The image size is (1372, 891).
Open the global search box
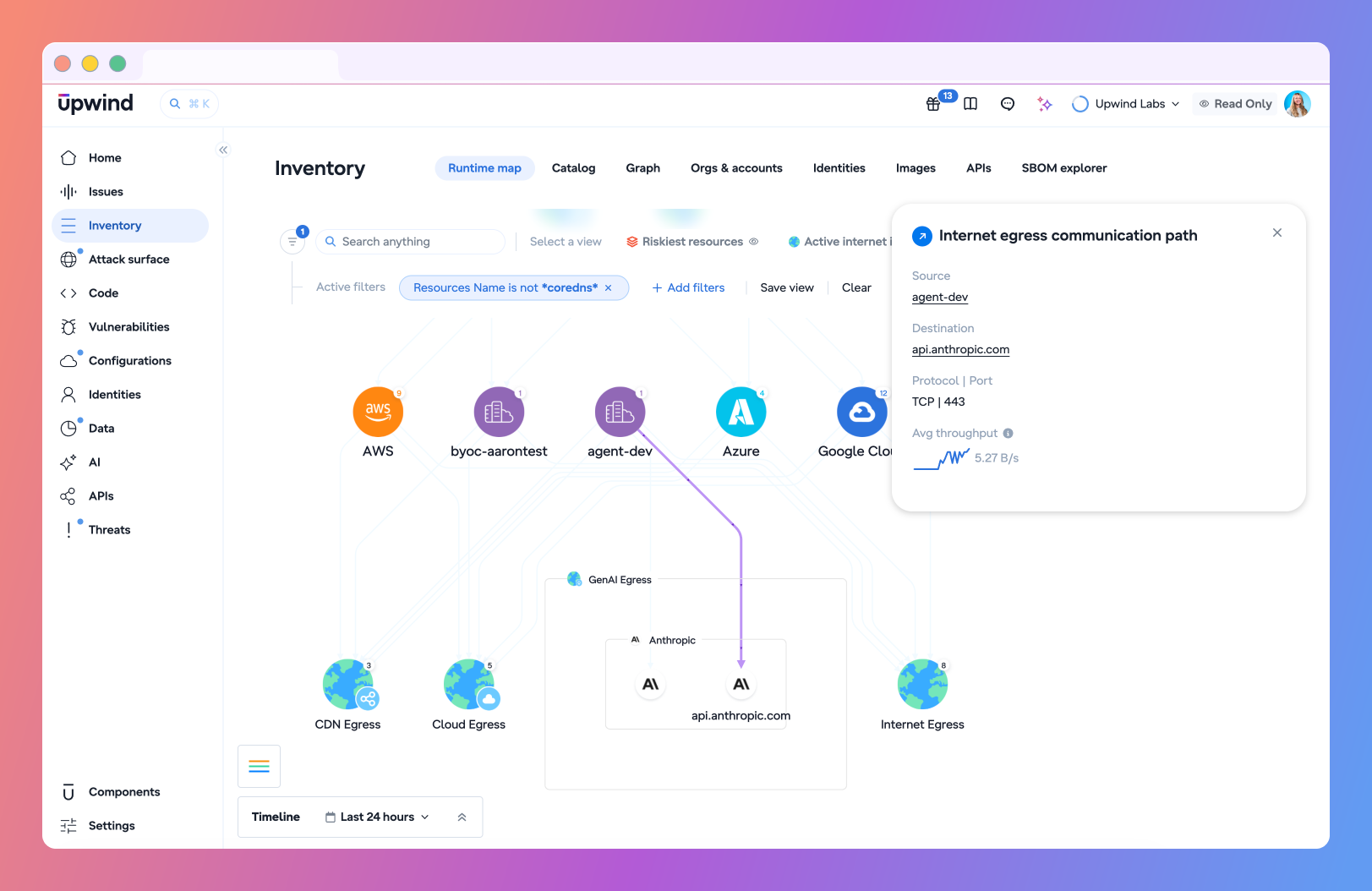tap(189, 104)
